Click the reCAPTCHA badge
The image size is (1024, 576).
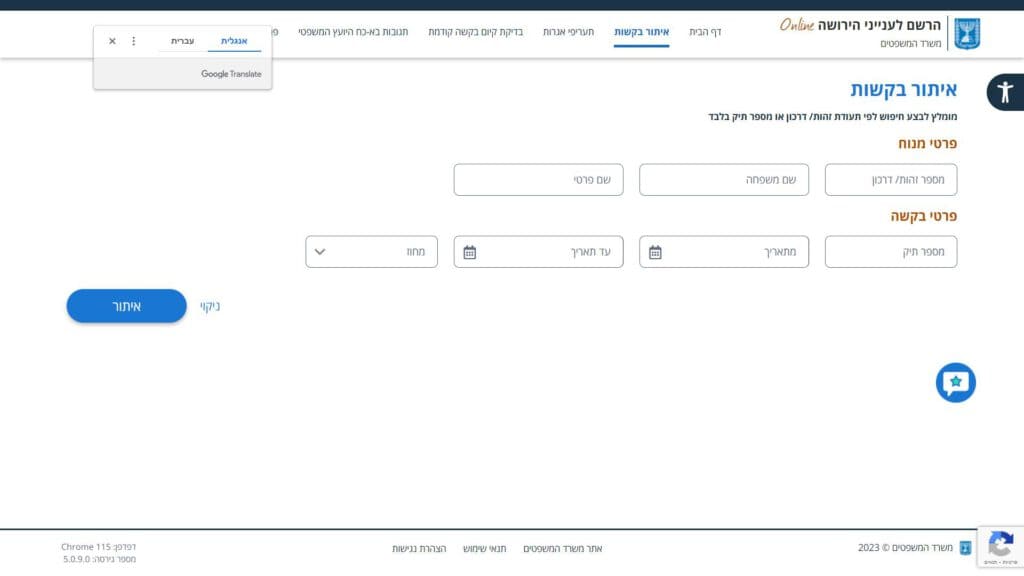point(1000,547)
